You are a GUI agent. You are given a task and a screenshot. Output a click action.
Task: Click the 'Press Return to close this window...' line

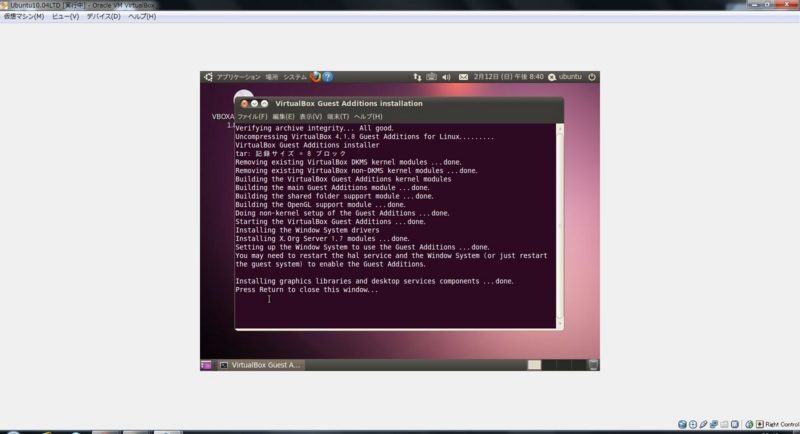tap(307, 290)
